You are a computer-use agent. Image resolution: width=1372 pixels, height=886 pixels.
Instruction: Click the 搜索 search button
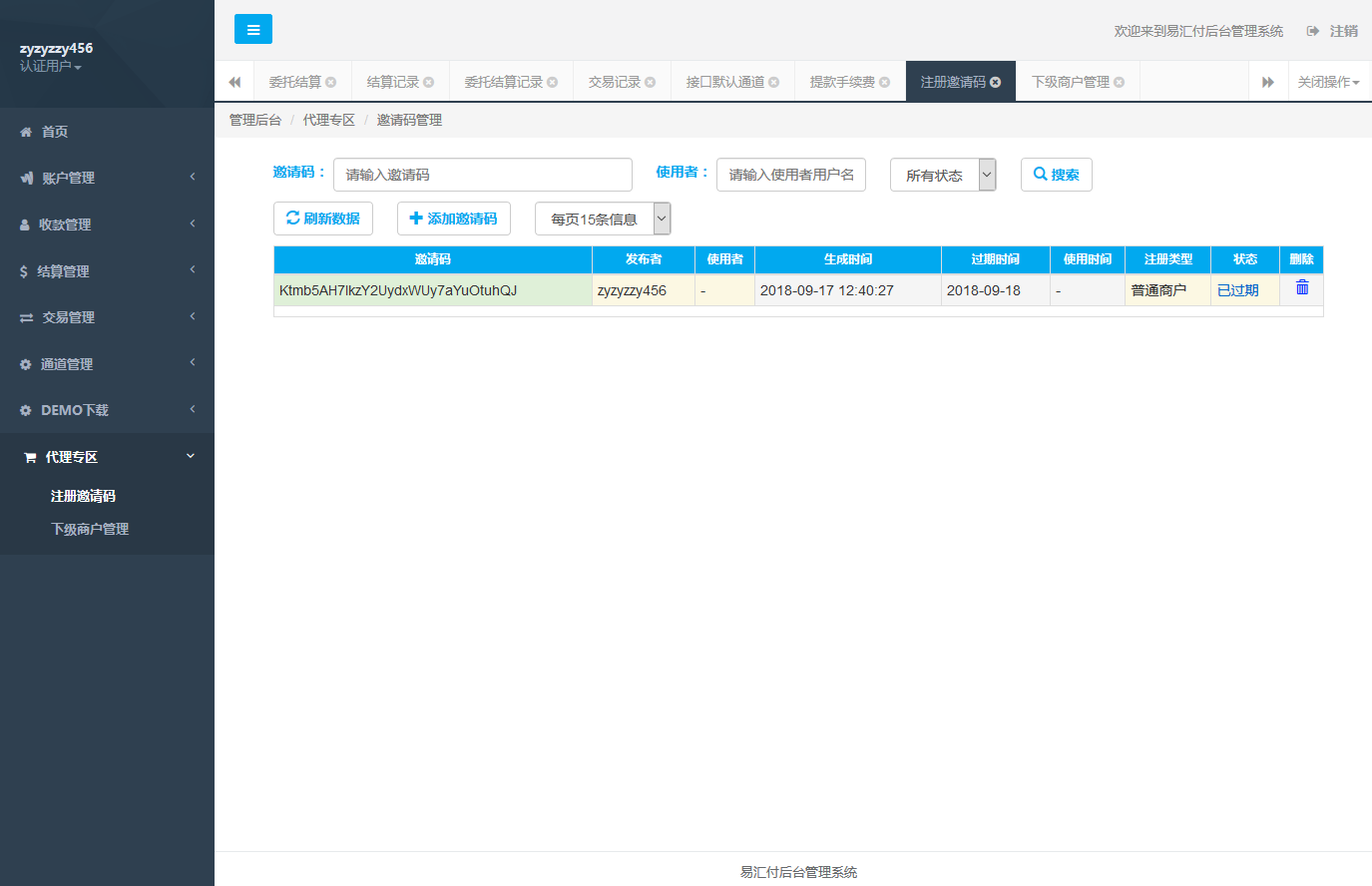coord(1056,175)
